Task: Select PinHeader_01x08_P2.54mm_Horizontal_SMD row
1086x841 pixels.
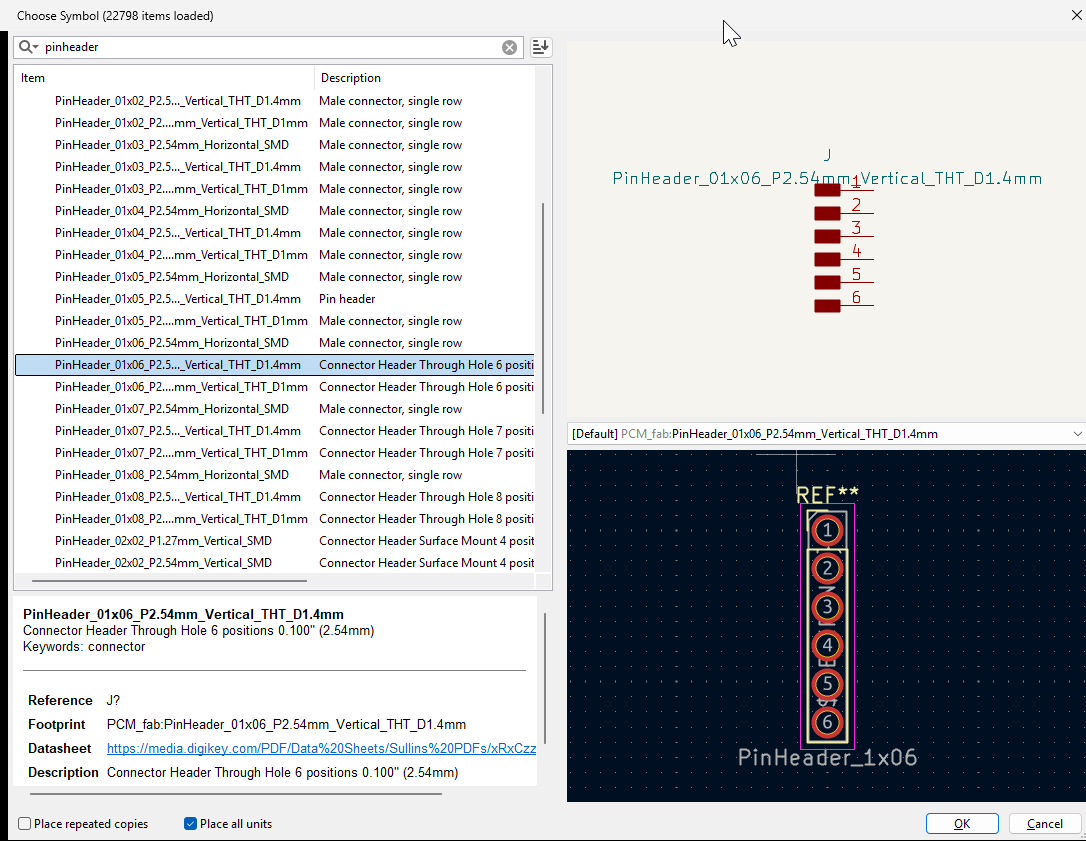Action: pos(274,475)
